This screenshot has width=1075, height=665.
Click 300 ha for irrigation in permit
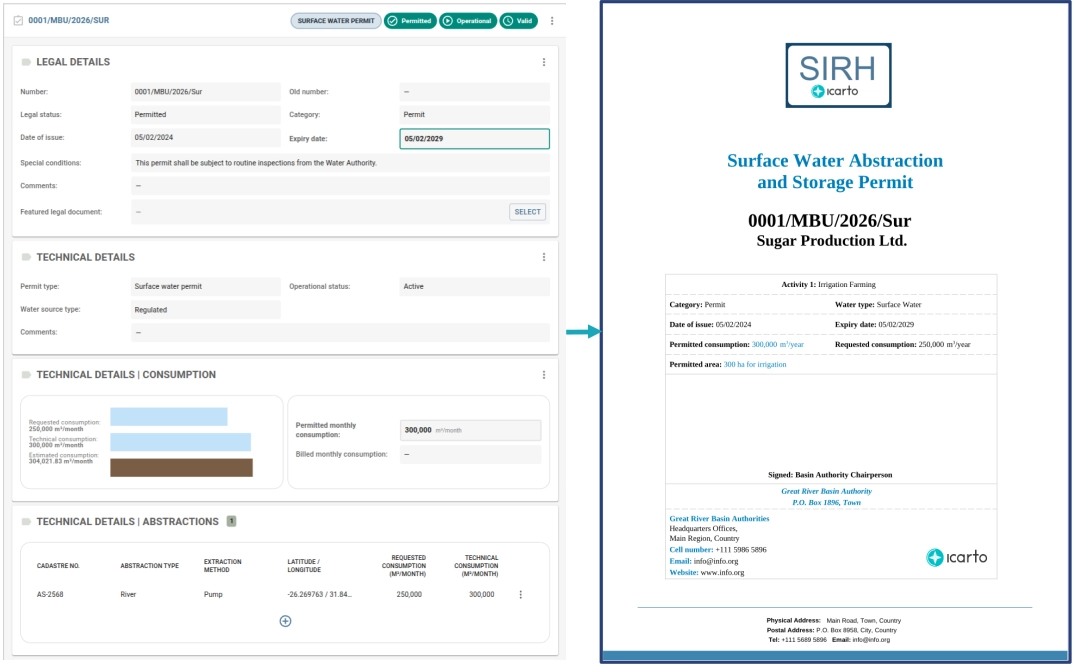point(755,365)
